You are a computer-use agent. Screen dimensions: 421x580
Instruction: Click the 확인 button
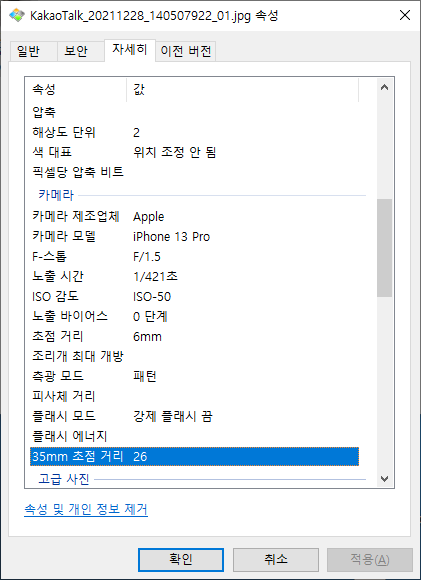[181, 559]
